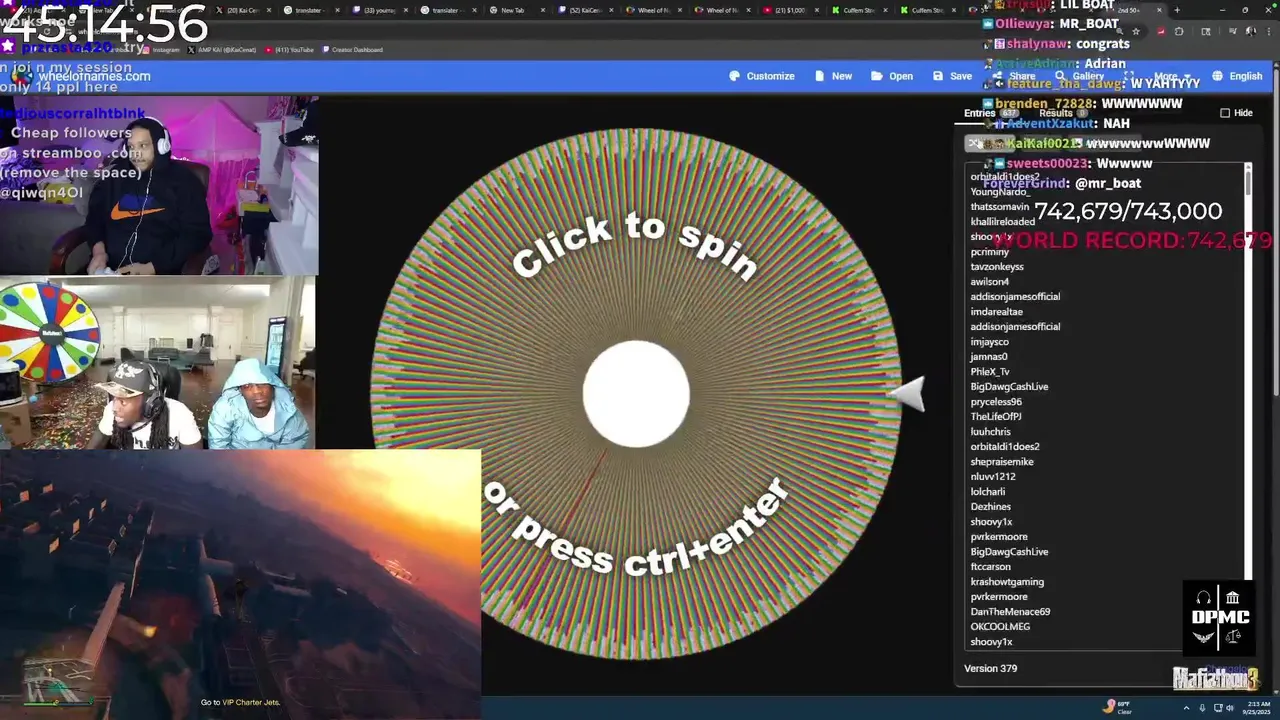The height and width of the screenshot is (720, 1280).
Task: Click entry 'lolcharli' in the list
Action: click(x=988, y=492)
